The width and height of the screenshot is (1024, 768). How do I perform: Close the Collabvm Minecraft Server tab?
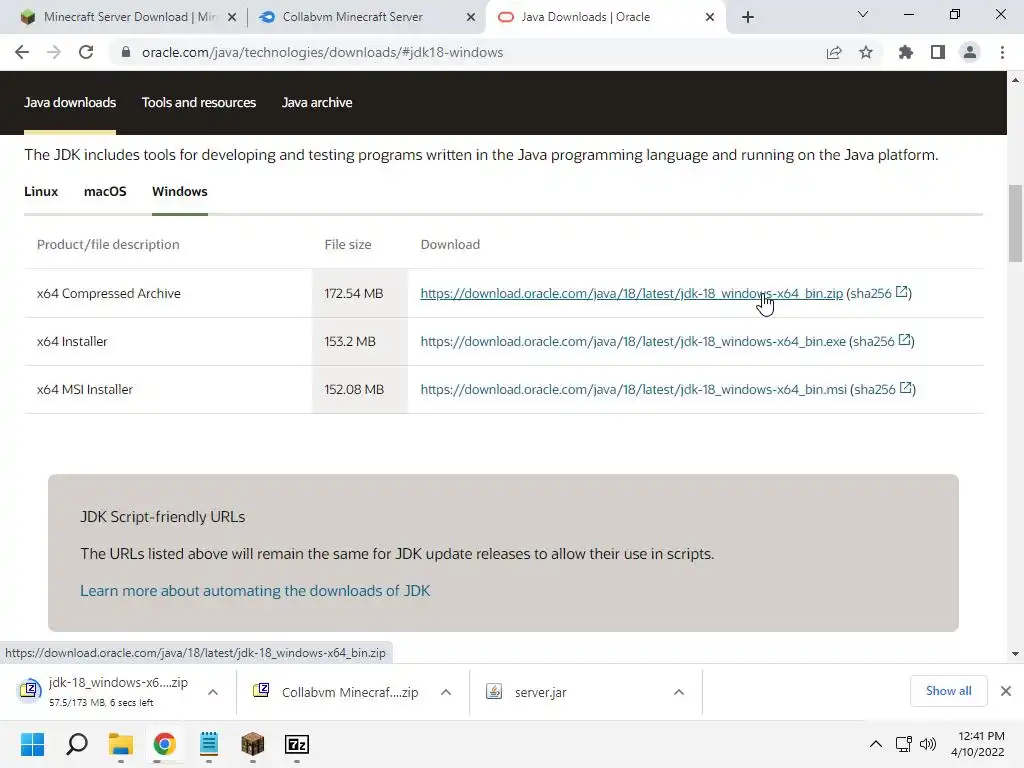pyautogui.click(x=471, y=17)
